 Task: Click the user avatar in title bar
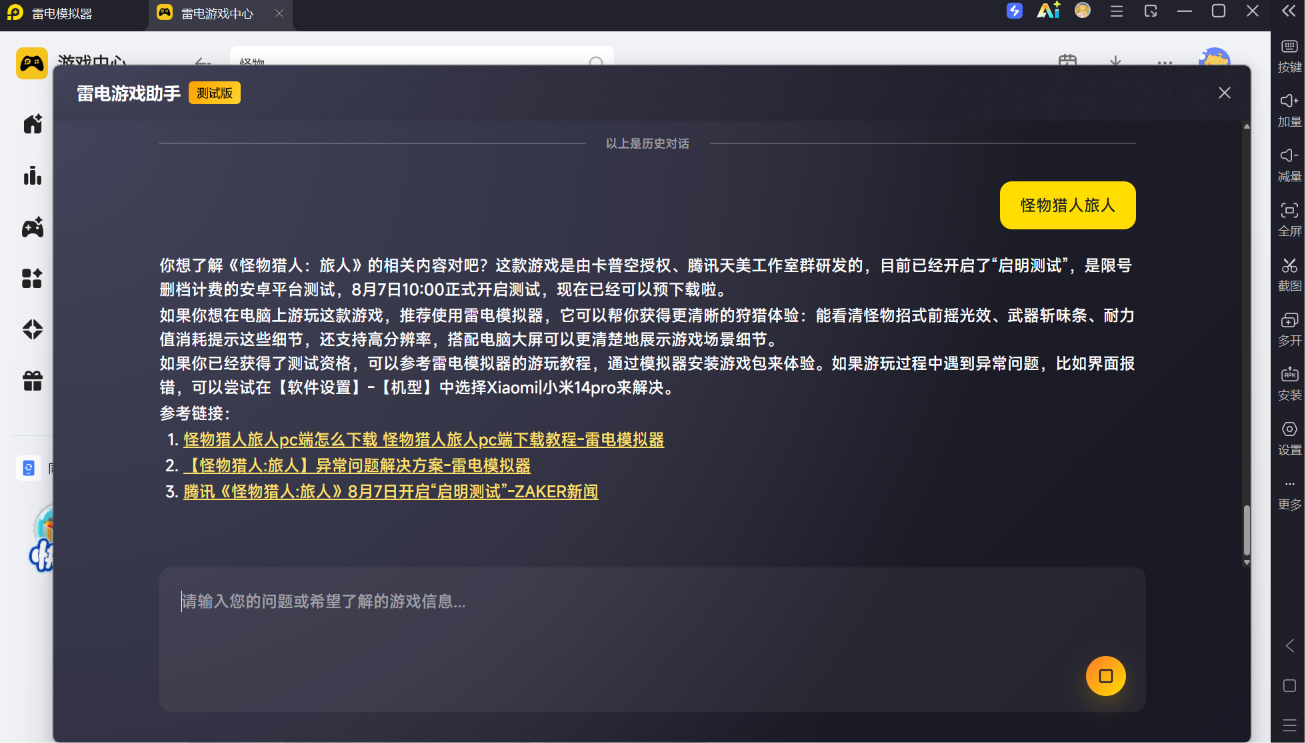click(1082, 10)
